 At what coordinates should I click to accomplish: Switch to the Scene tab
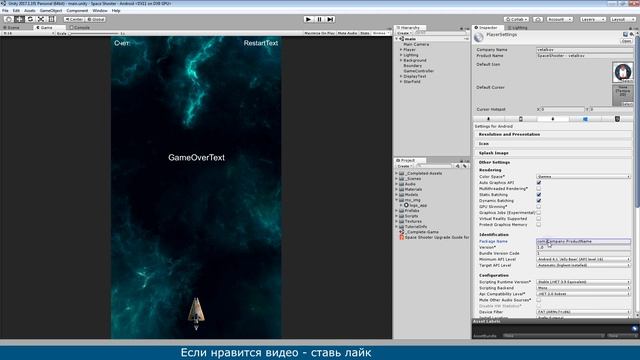[x=12, y=27]
